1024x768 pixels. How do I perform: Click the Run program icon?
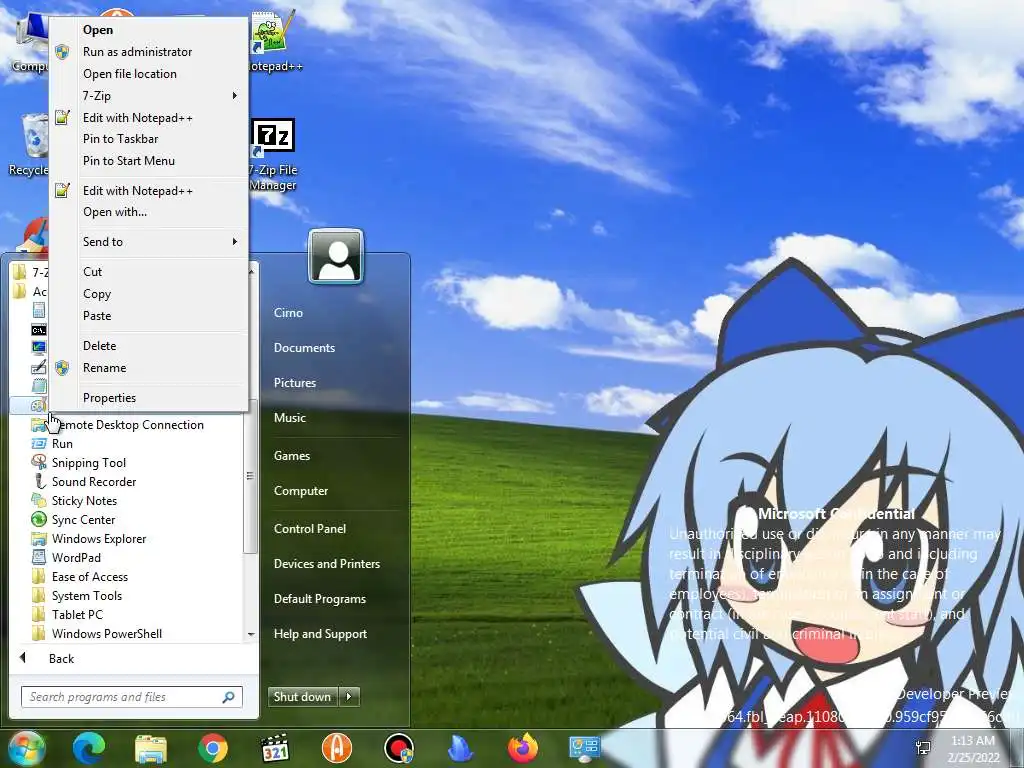point(39,443)
